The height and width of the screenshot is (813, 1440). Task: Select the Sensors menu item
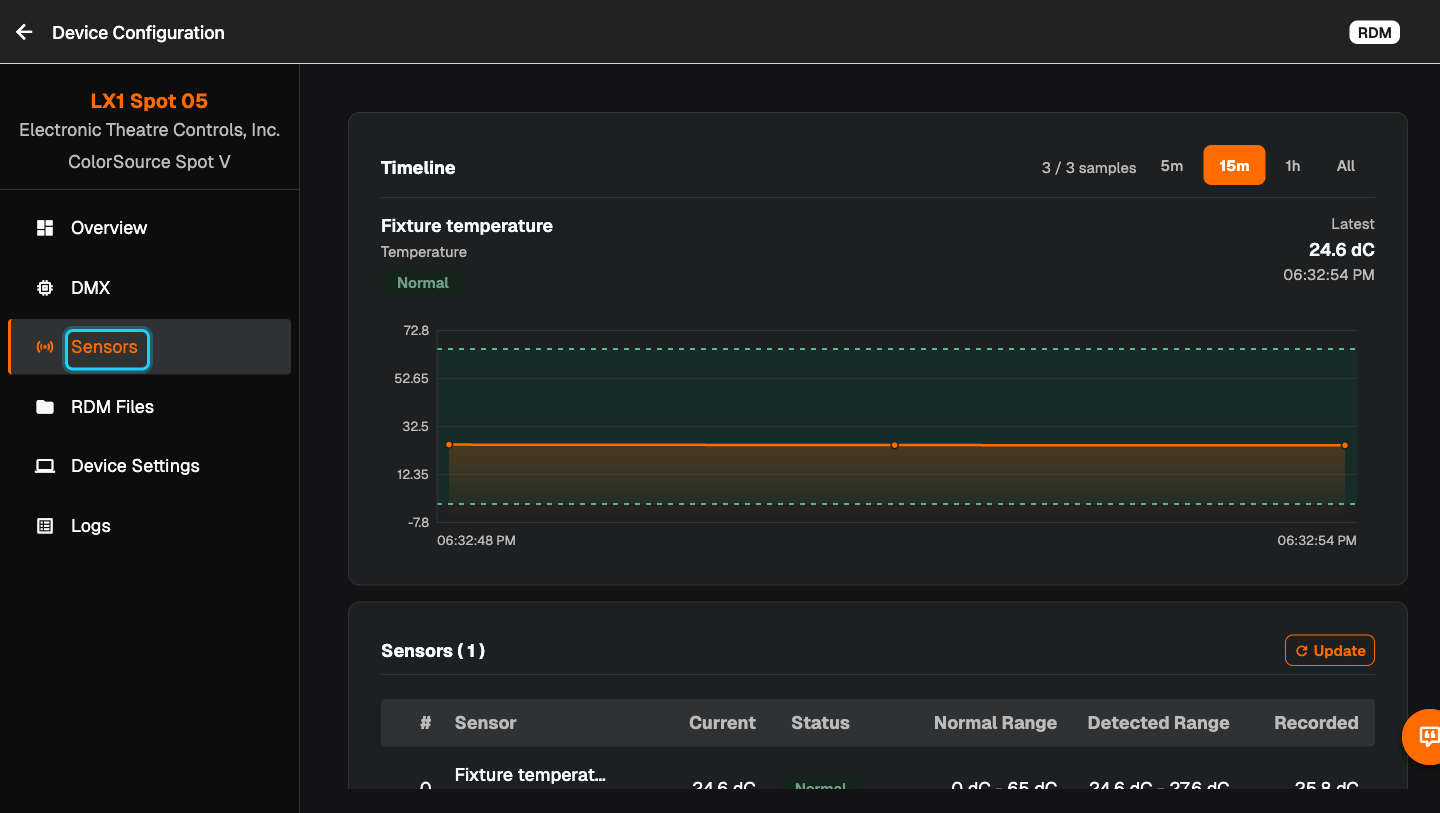(x=149, y=347)
